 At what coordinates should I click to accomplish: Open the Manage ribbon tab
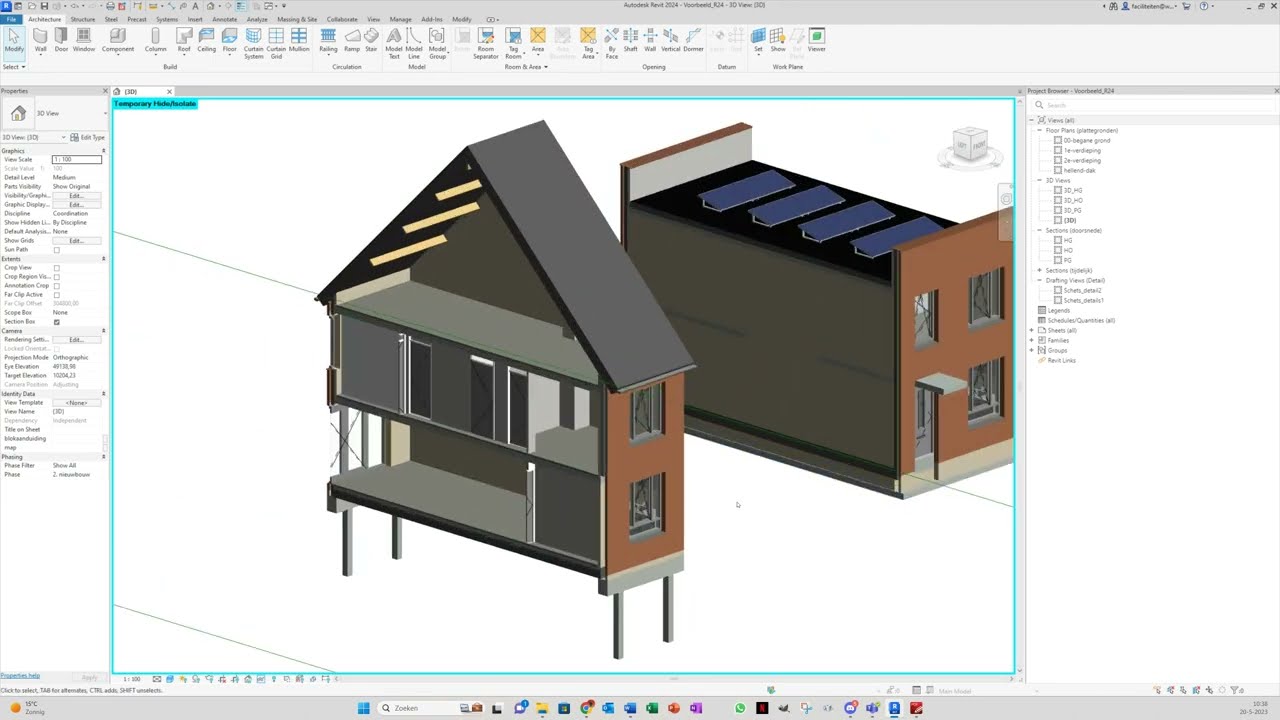click(x=400, y=19)
